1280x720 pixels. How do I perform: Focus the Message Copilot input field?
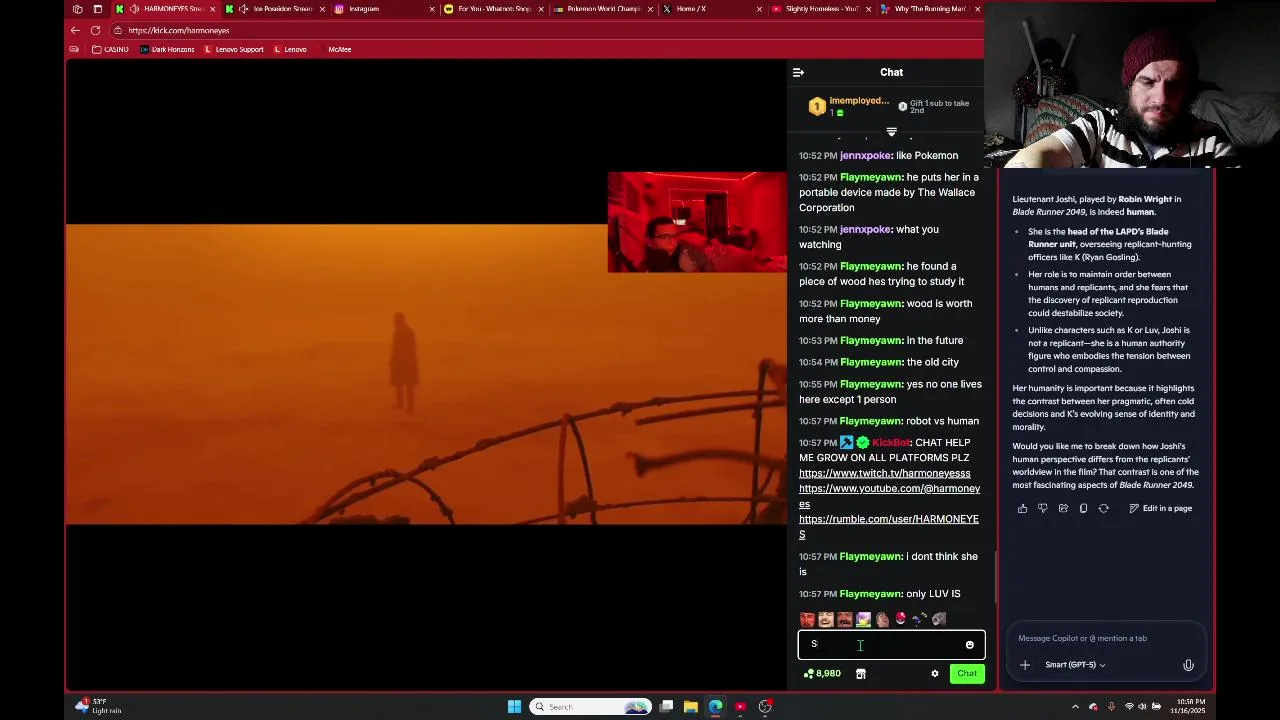1105,638
